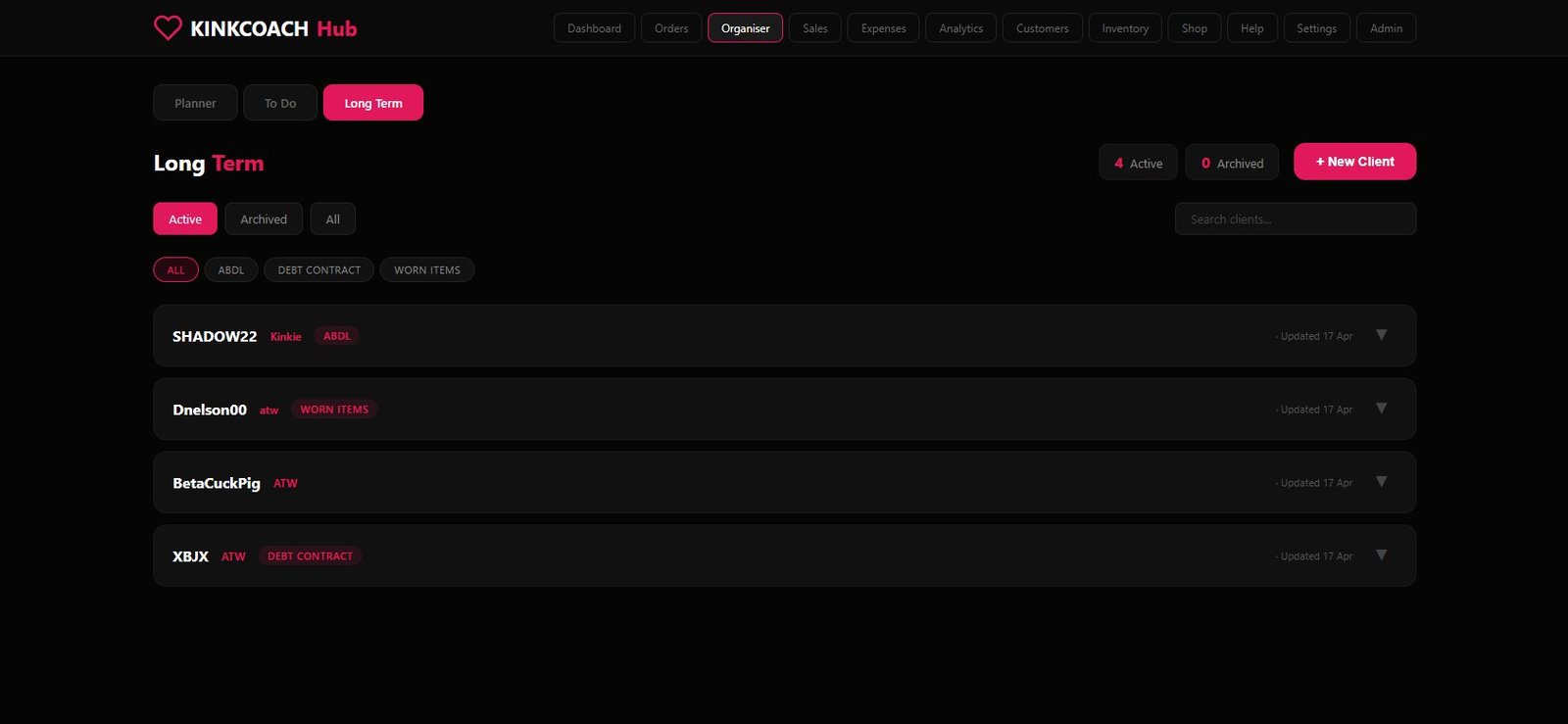
Task: Expand the BetaCuckPig client row arrow
Action: pos(1382,482)
